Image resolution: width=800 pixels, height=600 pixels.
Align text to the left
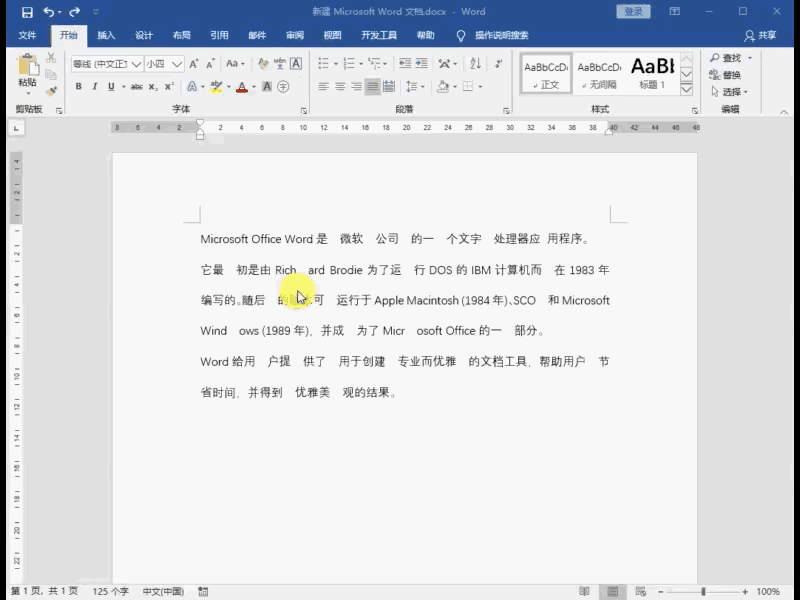(x=323, y=87)
